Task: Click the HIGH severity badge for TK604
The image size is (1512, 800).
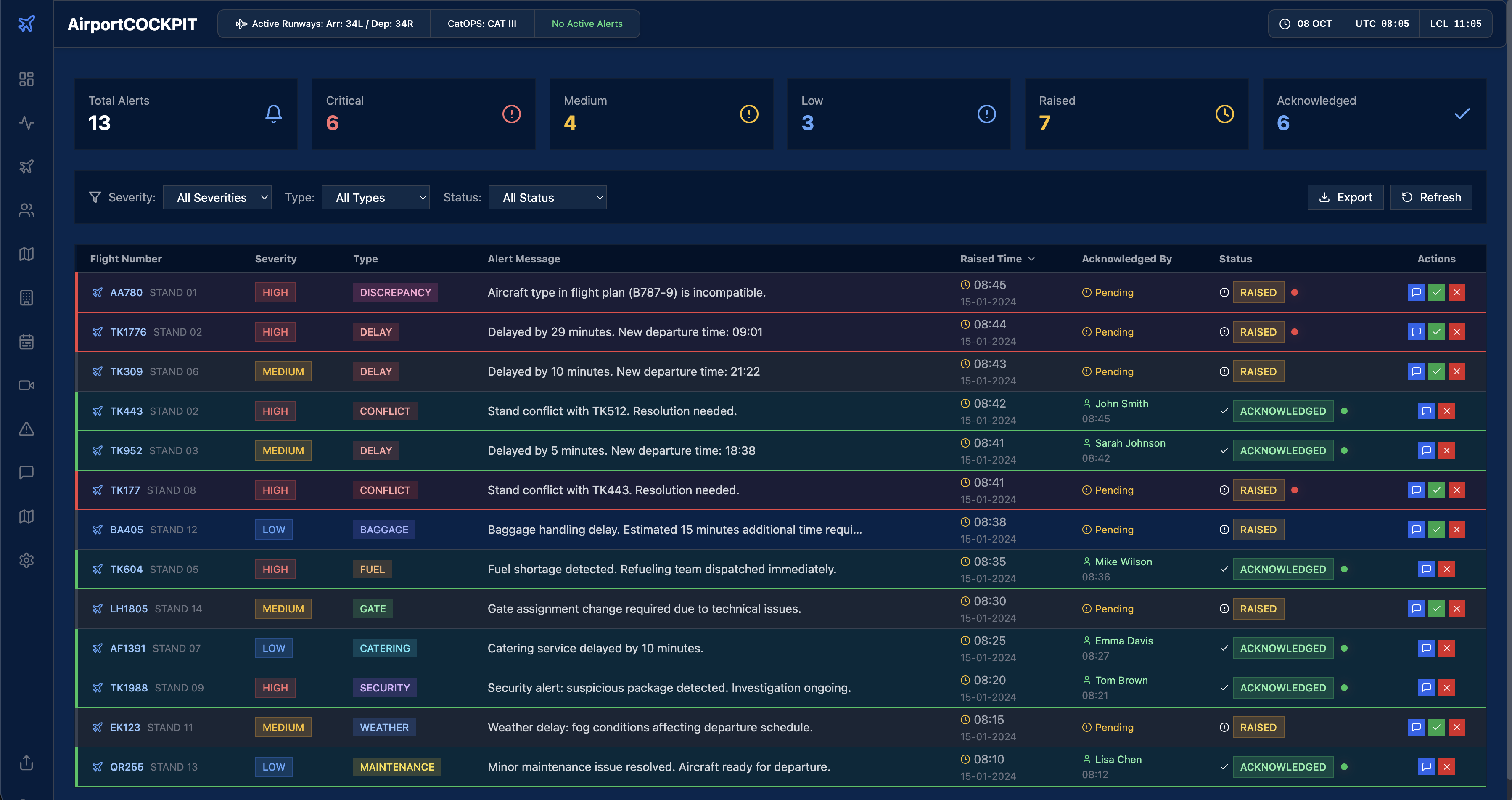Action: point(275,570)
